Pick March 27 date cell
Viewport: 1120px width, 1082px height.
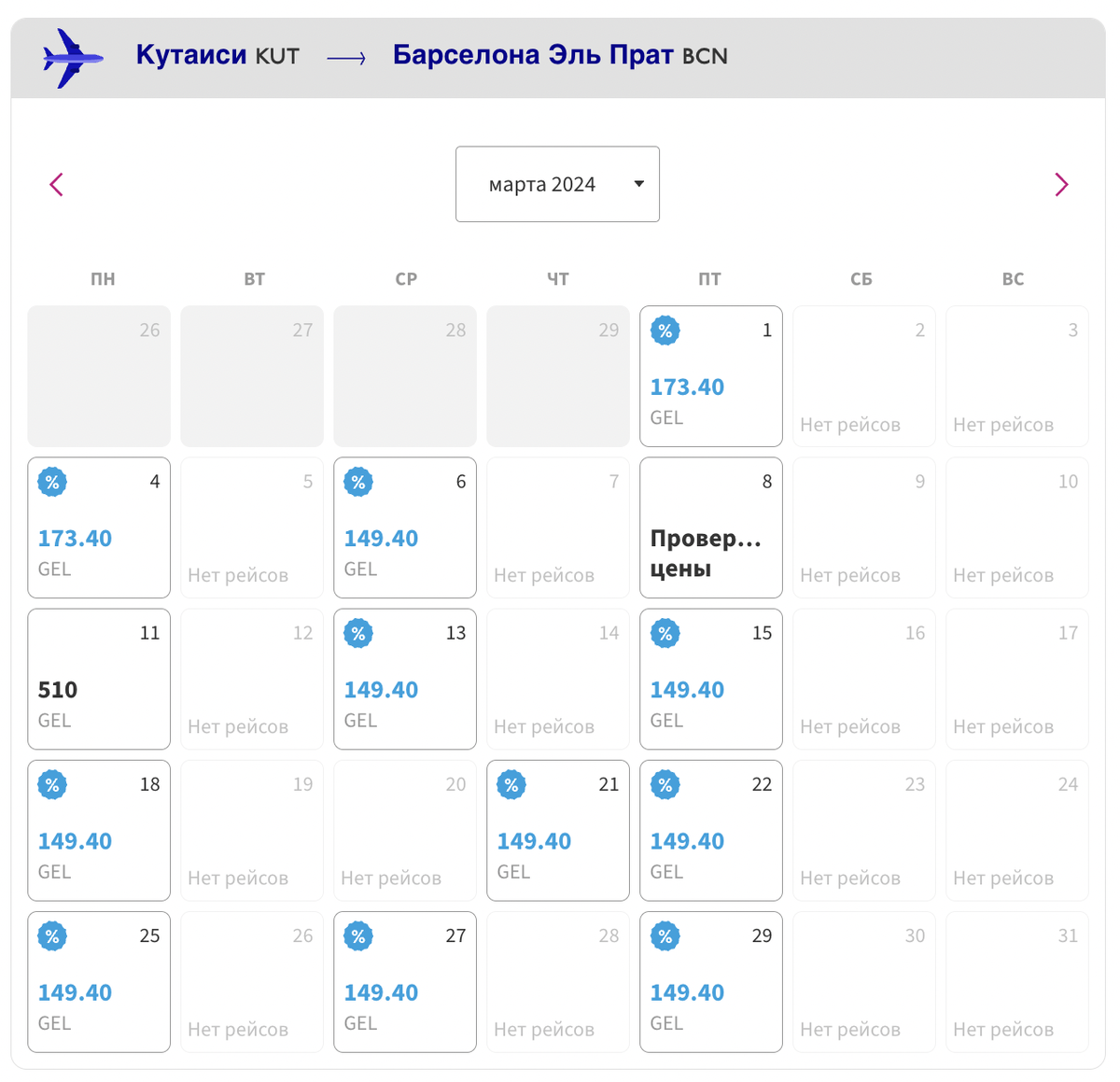tap(405, 981)
